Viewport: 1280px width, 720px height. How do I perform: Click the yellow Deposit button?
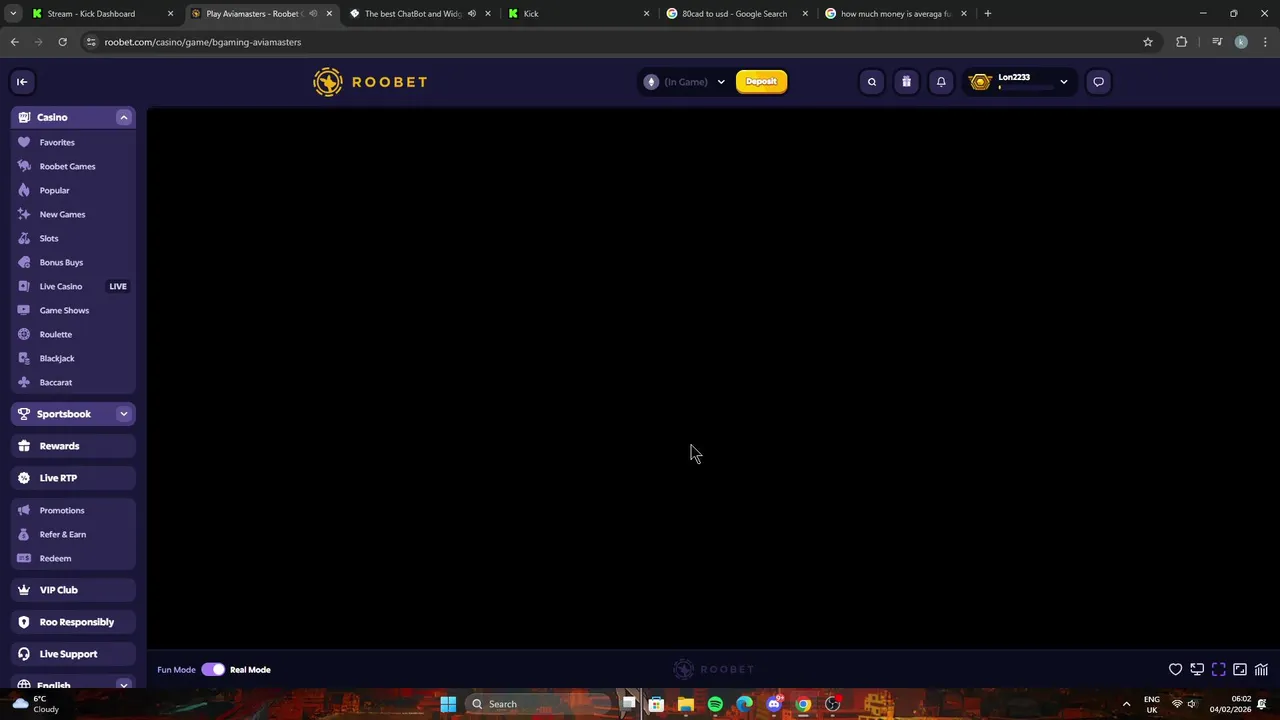(x=761, y=82)
